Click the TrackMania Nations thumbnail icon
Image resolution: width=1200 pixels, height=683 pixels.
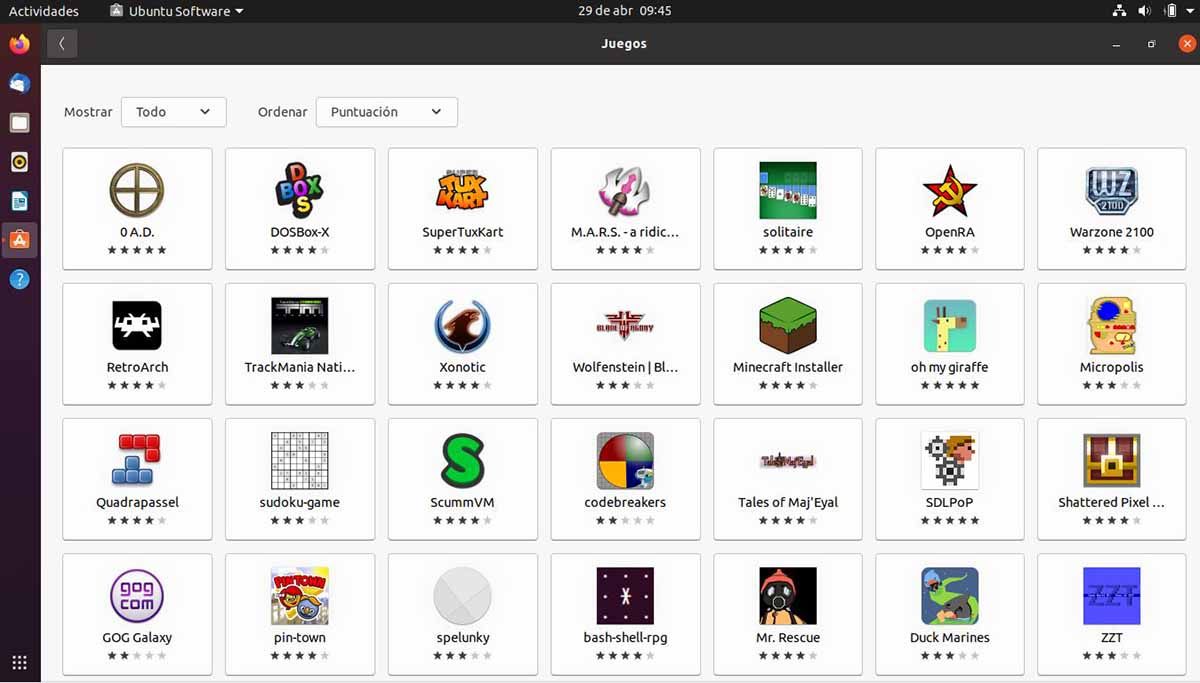click(x=300, y=325)
